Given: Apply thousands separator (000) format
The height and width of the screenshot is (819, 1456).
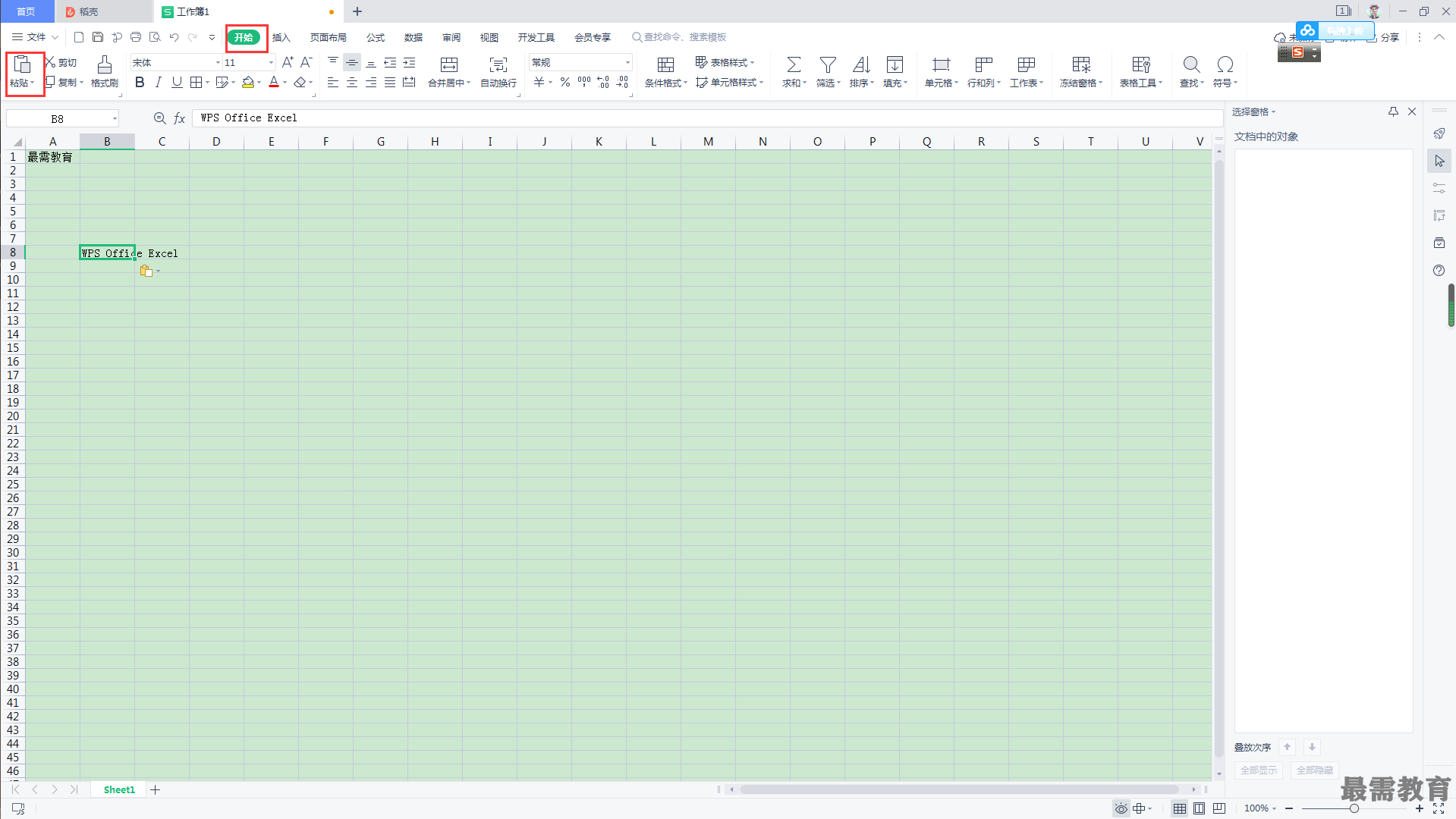Looking at the screenshot, I should click(x=584, y=83).
